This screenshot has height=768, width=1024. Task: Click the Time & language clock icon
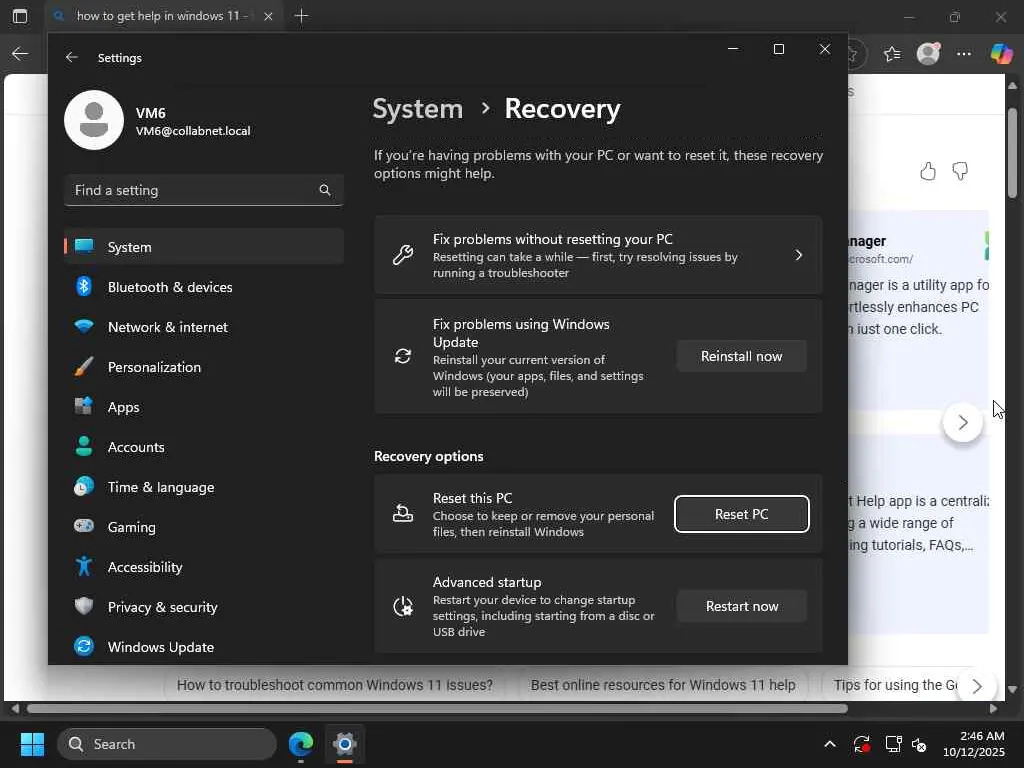click(84, 487)
